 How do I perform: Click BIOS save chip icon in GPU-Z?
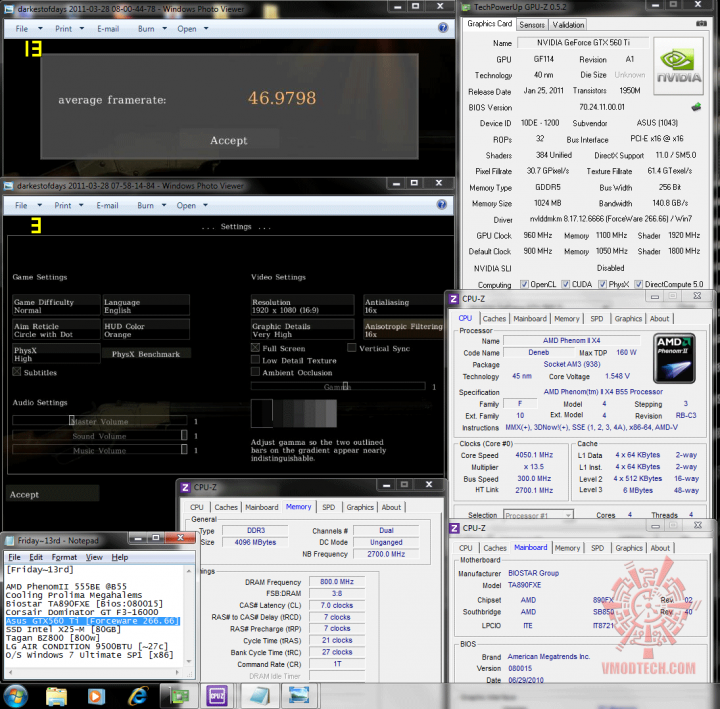696,107
